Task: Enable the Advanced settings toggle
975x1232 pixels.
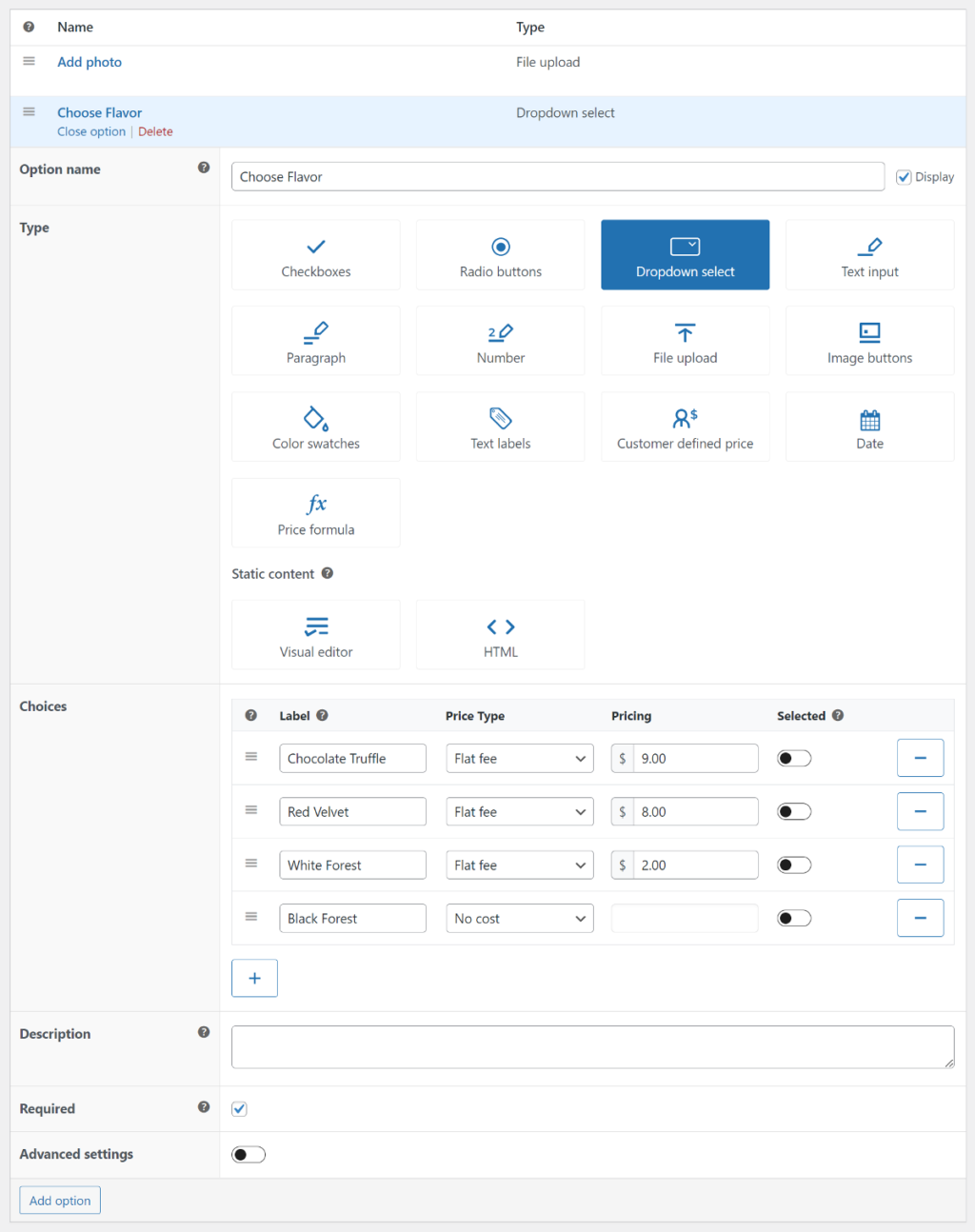Action: pos(249,1155)
